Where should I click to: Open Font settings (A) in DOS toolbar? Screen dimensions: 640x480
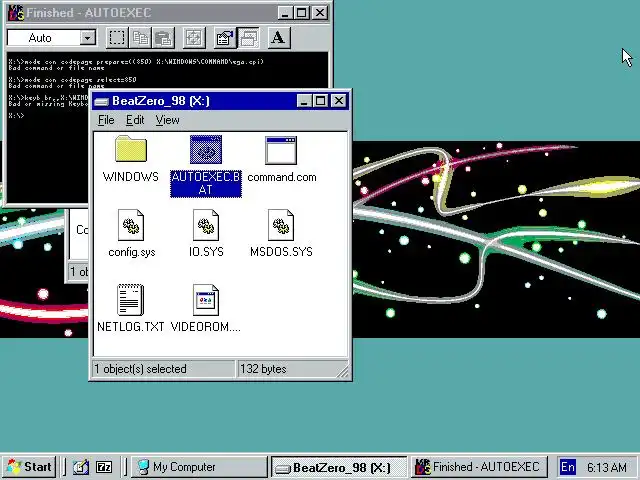pos(279,38)
